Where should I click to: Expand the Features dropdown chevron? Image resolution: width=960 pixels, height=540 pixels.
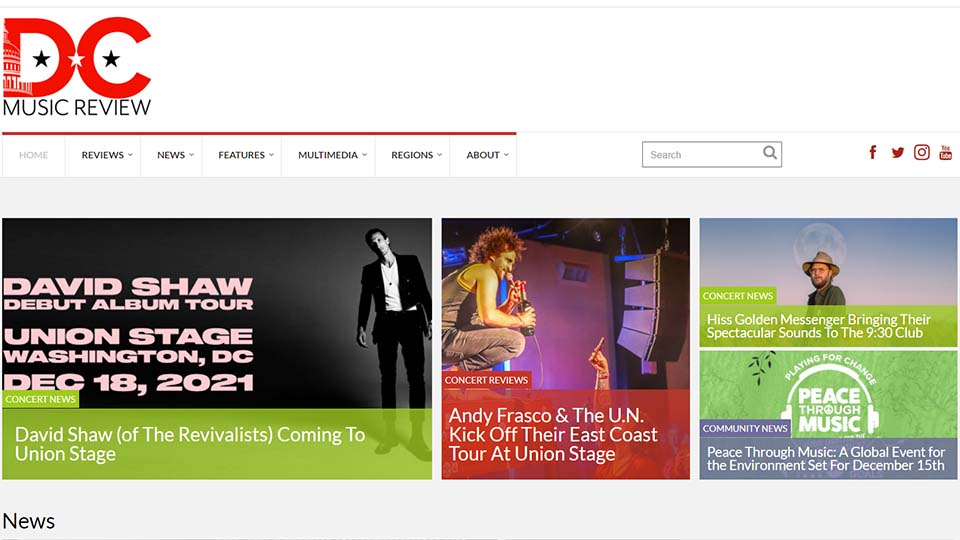[x=271, y=155]
